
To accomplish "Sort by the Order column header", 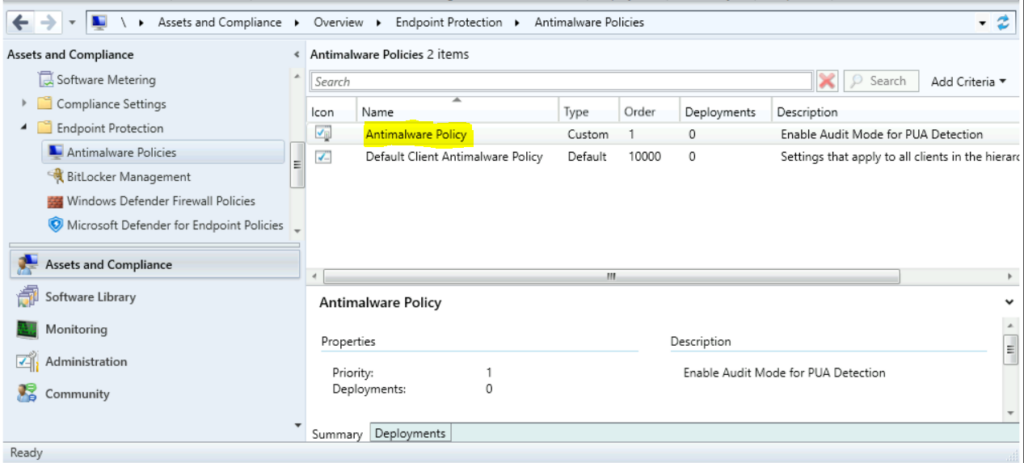I will [x=648, y=112].
